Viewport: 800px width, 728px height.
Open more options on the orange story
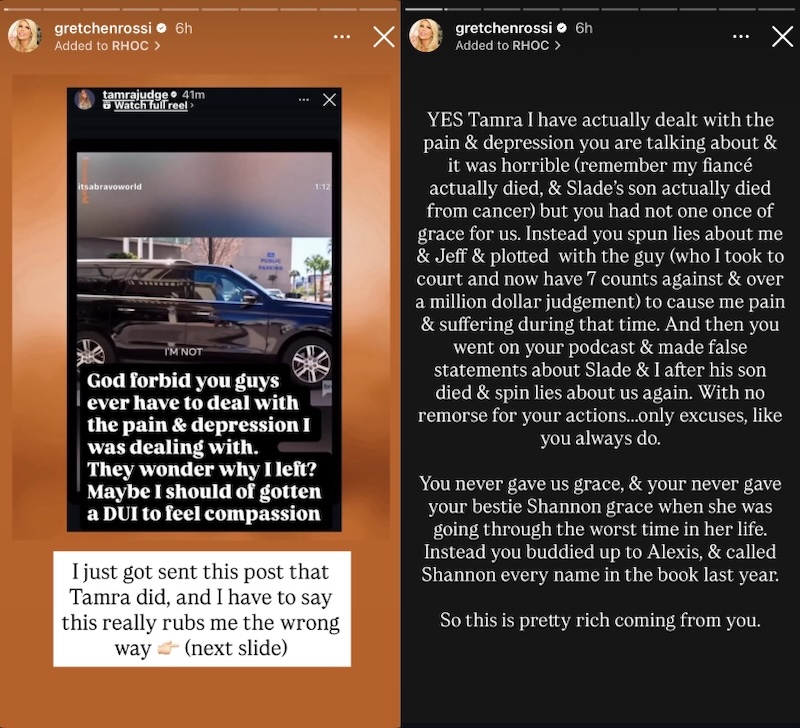[x=342, y=37]
